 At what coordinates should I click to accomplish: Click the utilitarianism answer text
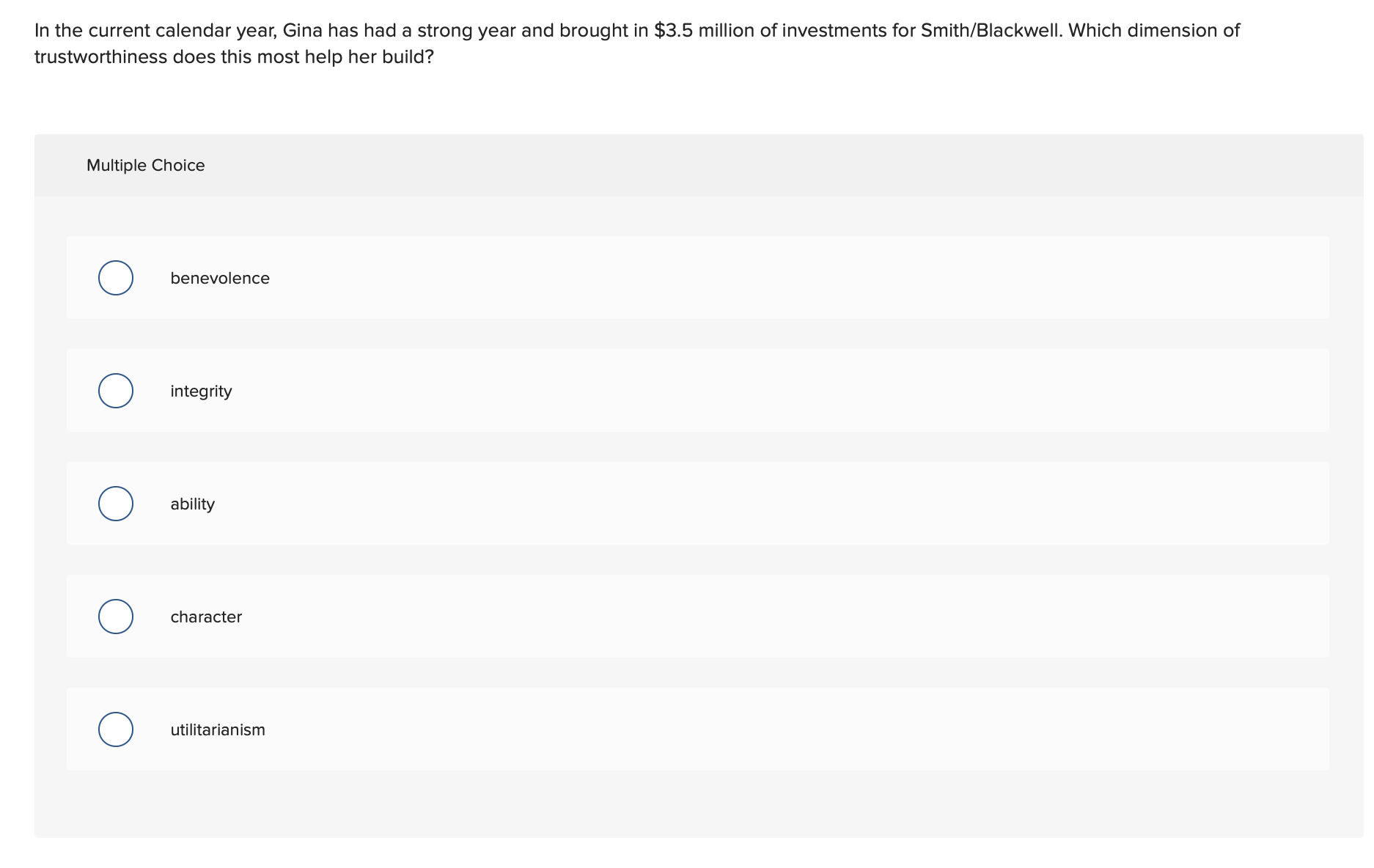[x=217, y=729]
